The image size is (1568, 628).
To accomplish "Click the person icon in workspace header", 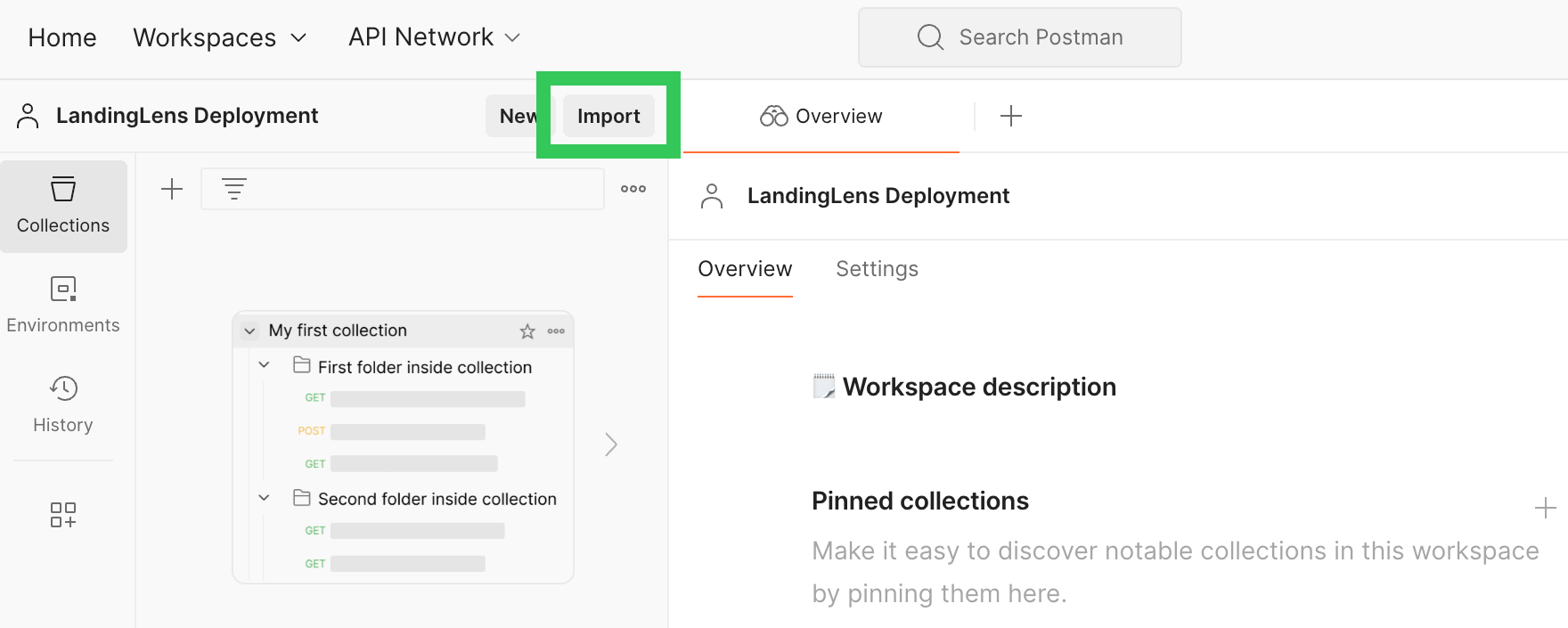I will click(712, 196).
